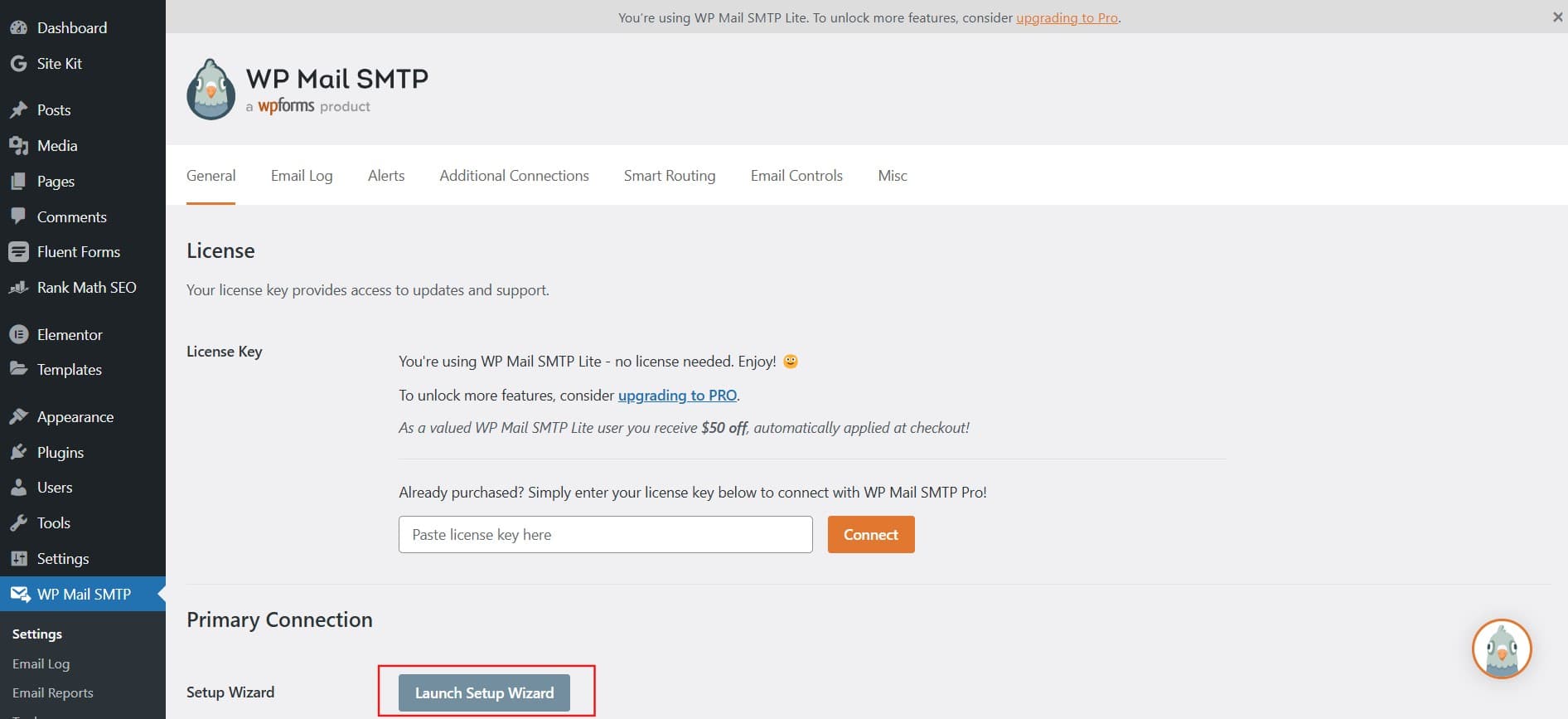Click the WP Mail SMTP pigeon logo

tap(211, 90)
